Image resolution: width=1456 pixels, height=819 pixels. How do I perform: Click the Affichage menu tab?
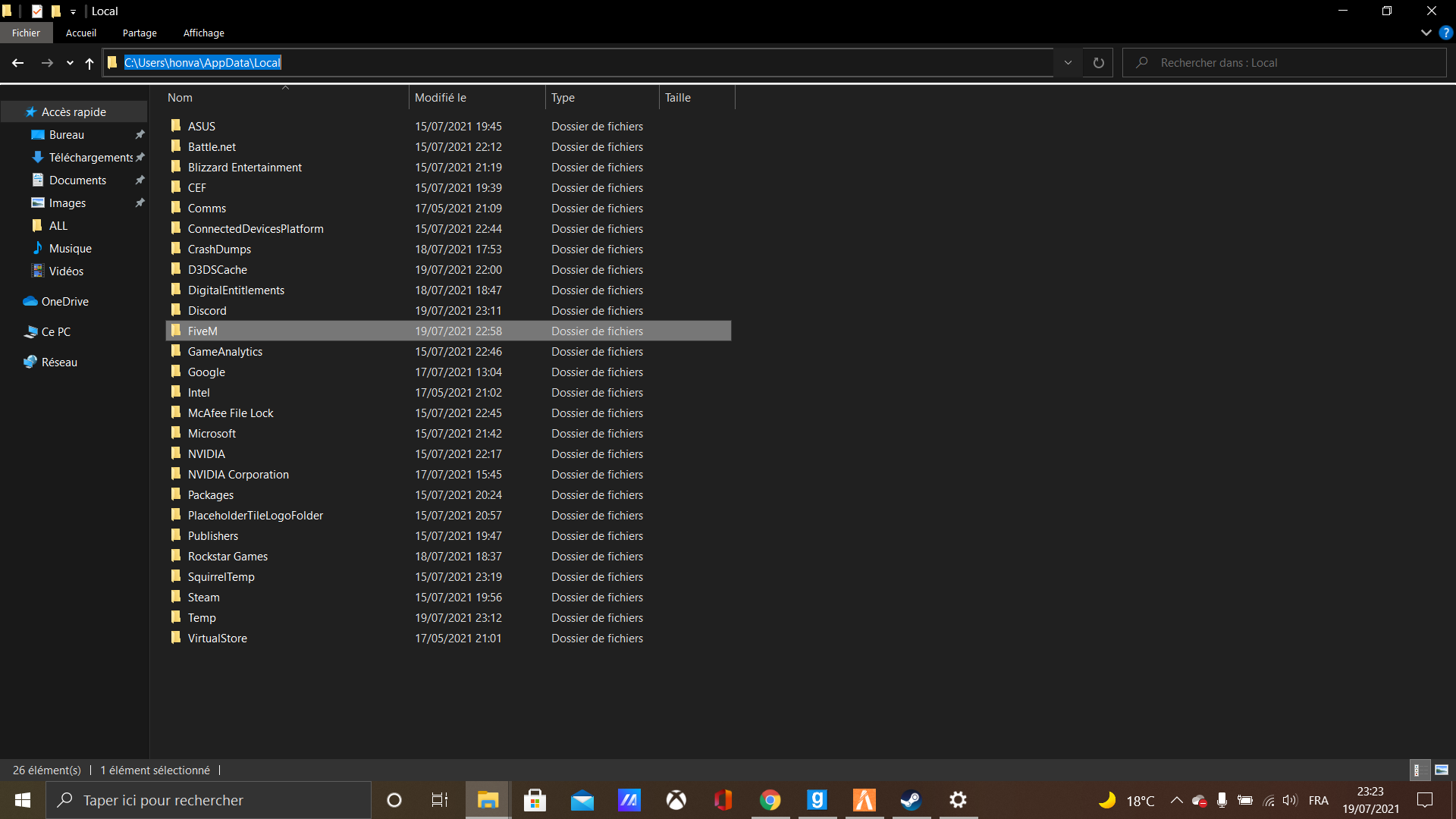pyautogui.click(x=204, y=33)
